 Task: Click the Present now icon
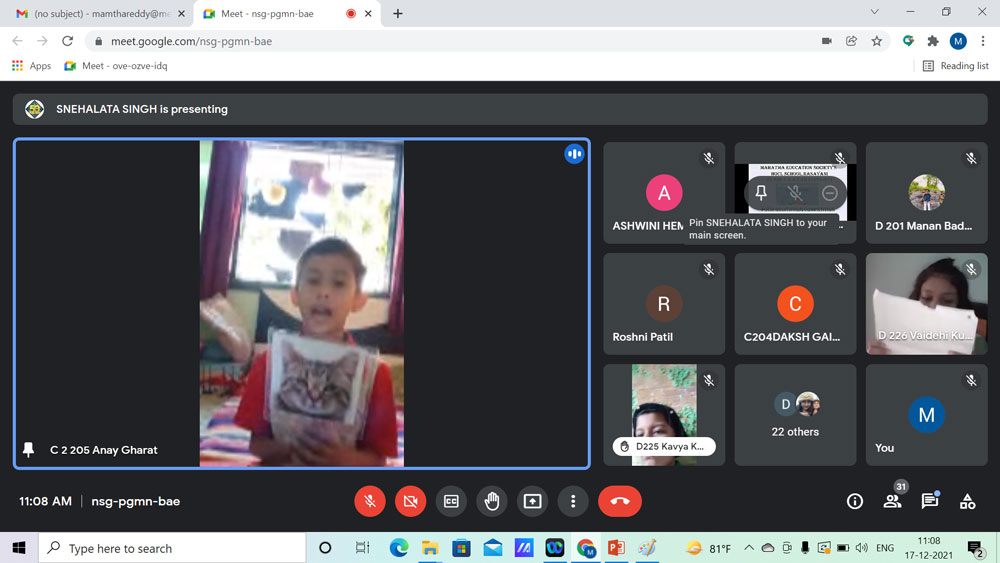(532, 501)
